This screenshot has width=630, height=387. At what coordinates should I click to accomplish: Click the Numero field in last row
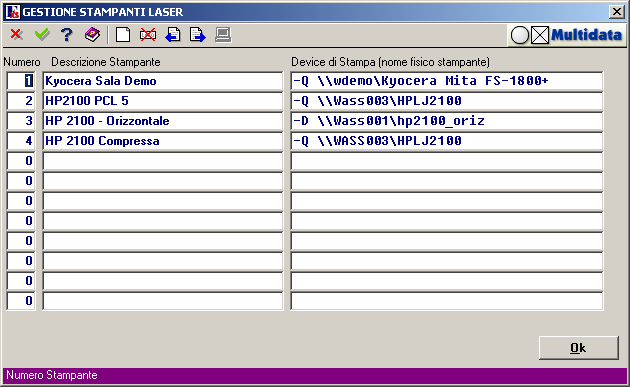coord(21,301)
